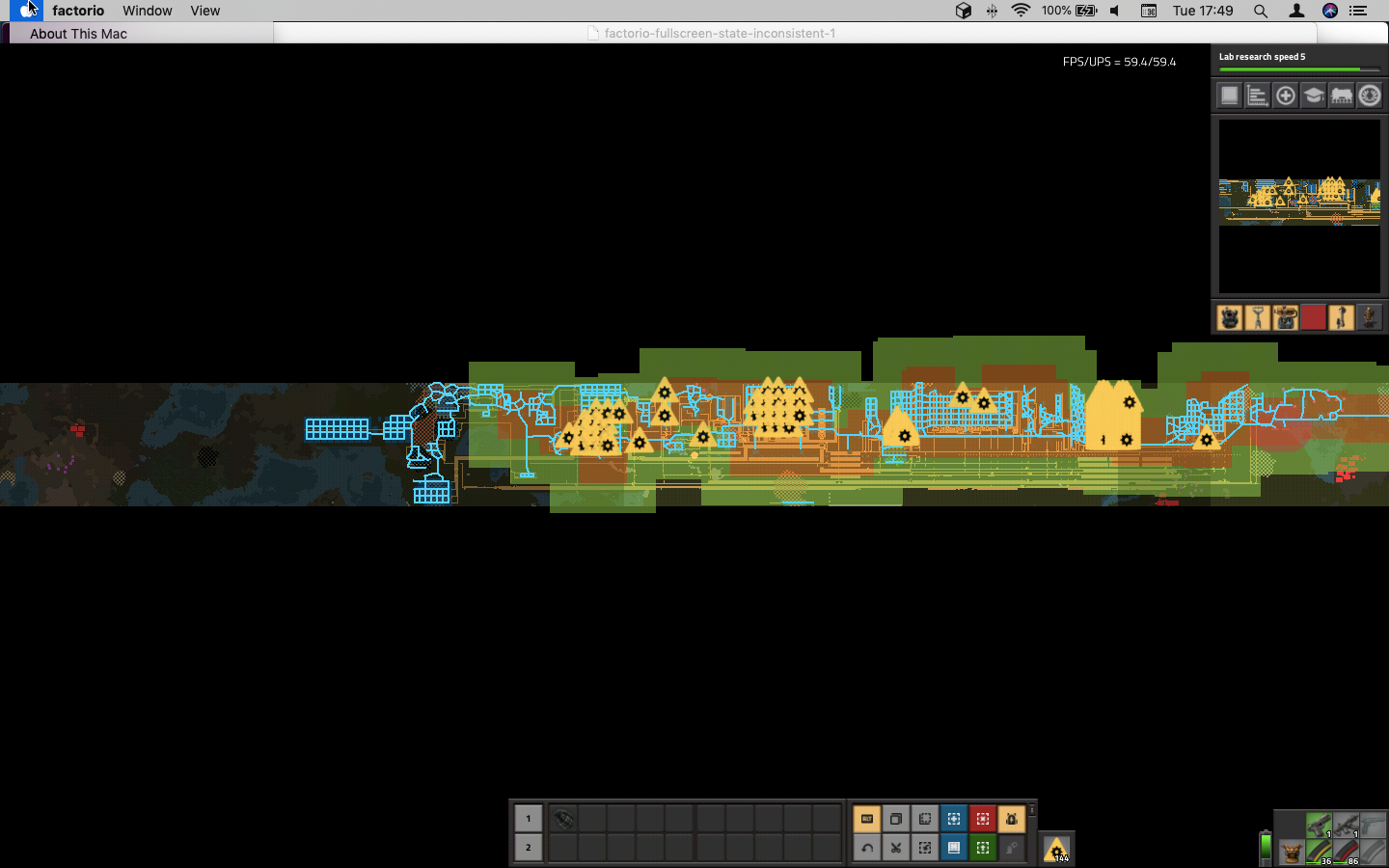Screen dimensions: 1389x868
Task: Select quickbar row 1 button
Action: coord(528,819)
